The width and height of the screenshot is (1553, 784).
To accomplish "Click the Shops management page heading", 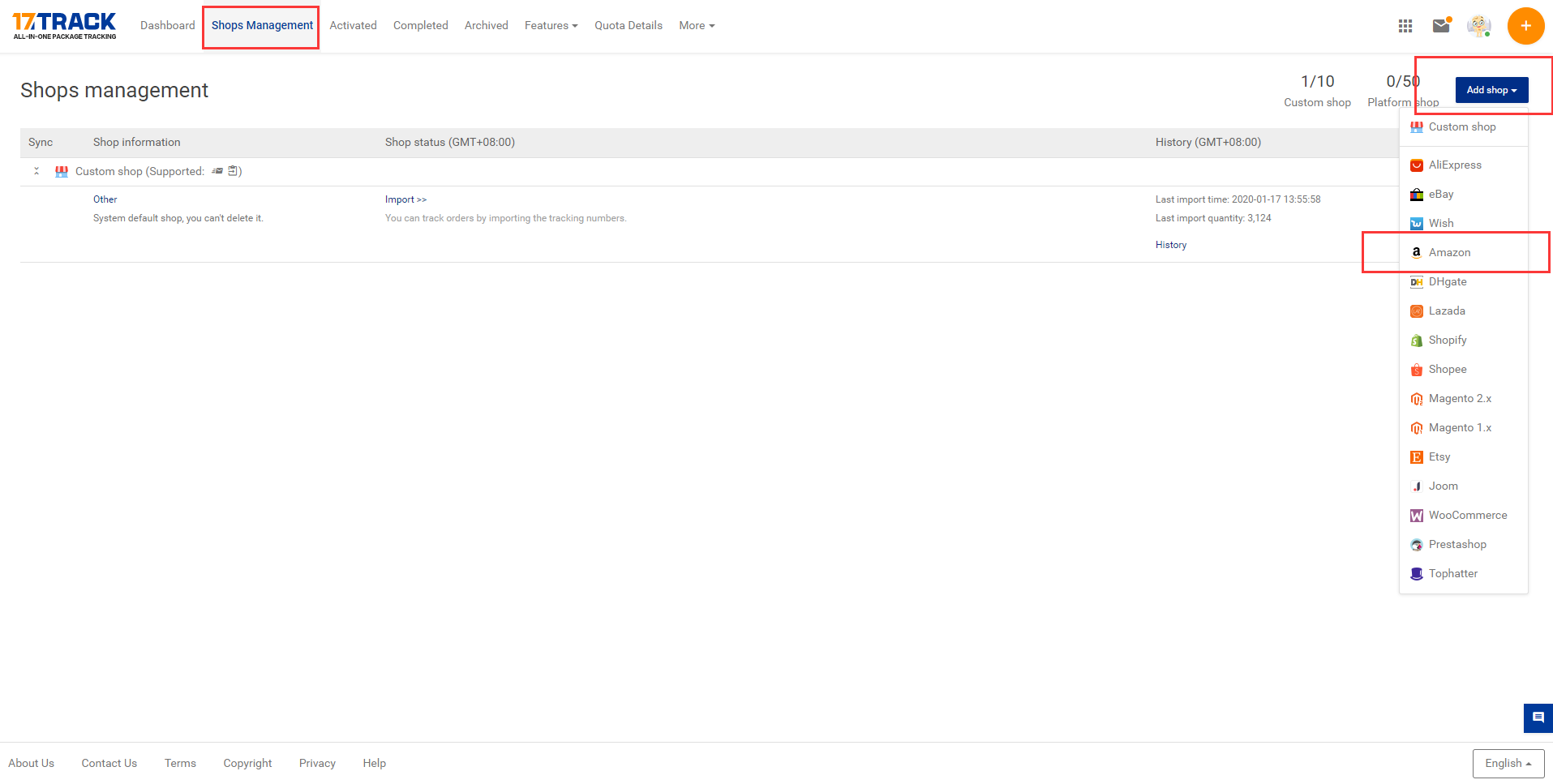I will tap(114, 91).
